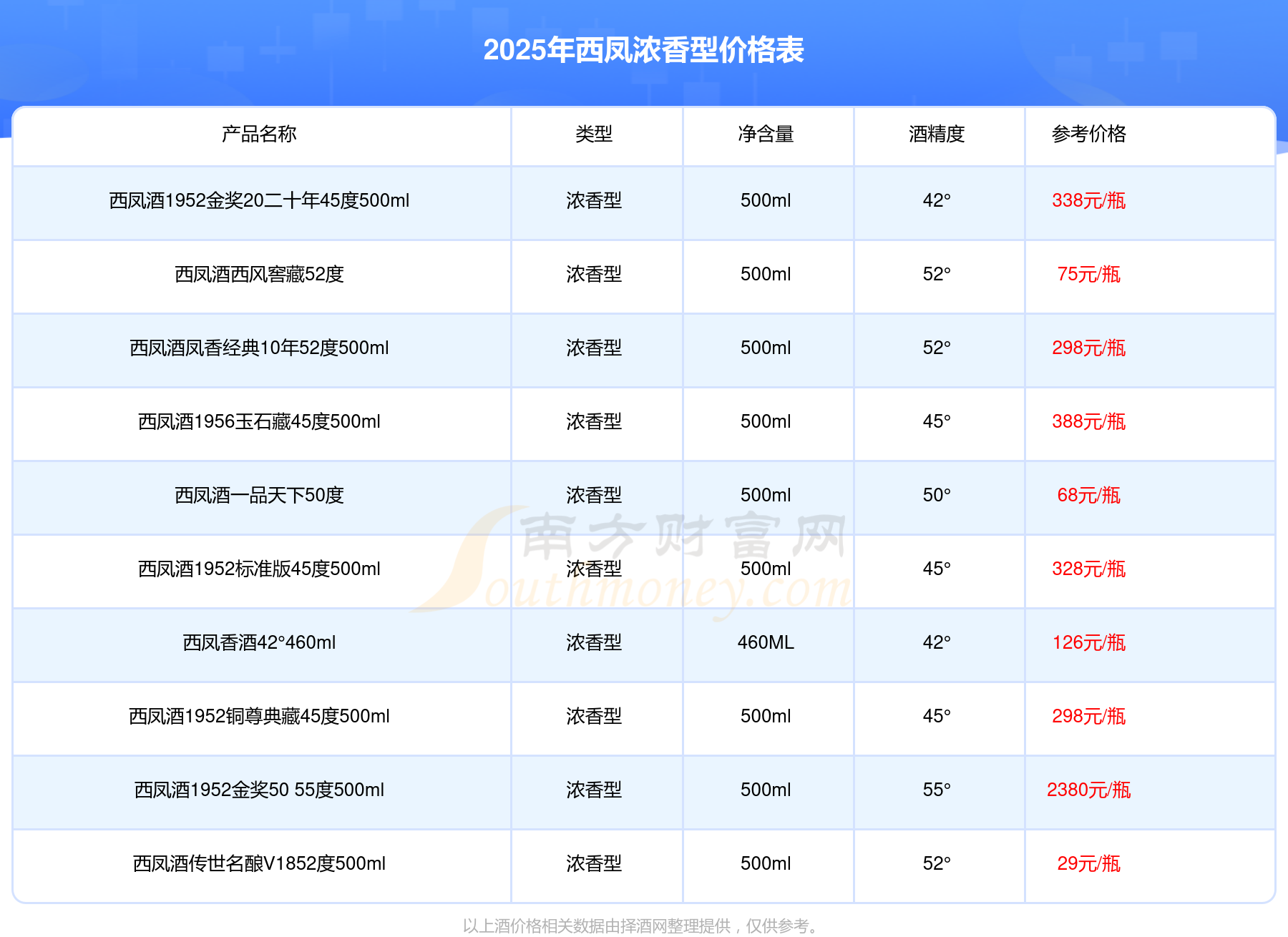
Task: Click 浓香型 in the 1952铜尊典藏 row
Action: point(594,716)
